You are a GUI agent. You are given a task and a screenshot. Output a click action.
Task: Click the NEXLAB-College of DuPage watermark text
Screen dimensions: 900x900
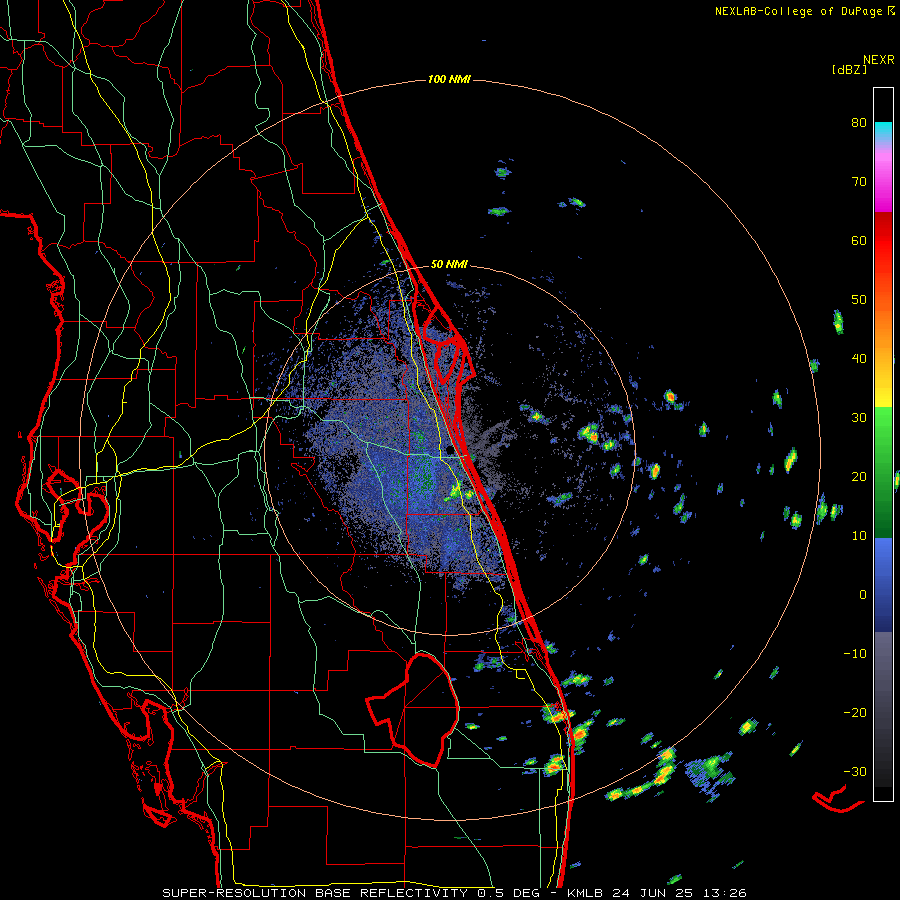point(799,11)
